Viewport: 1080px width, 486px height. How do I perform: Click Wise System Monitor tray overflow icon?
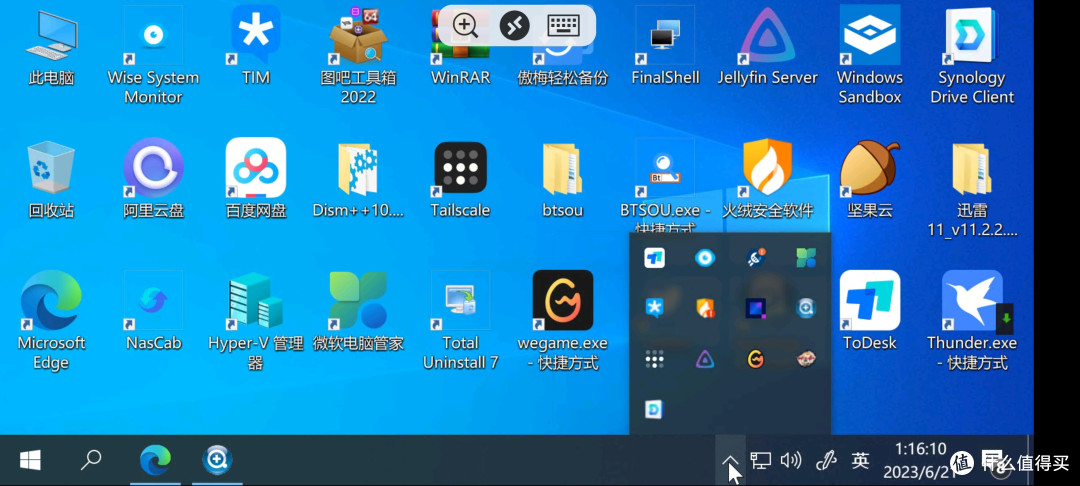[x=705, y=257]
